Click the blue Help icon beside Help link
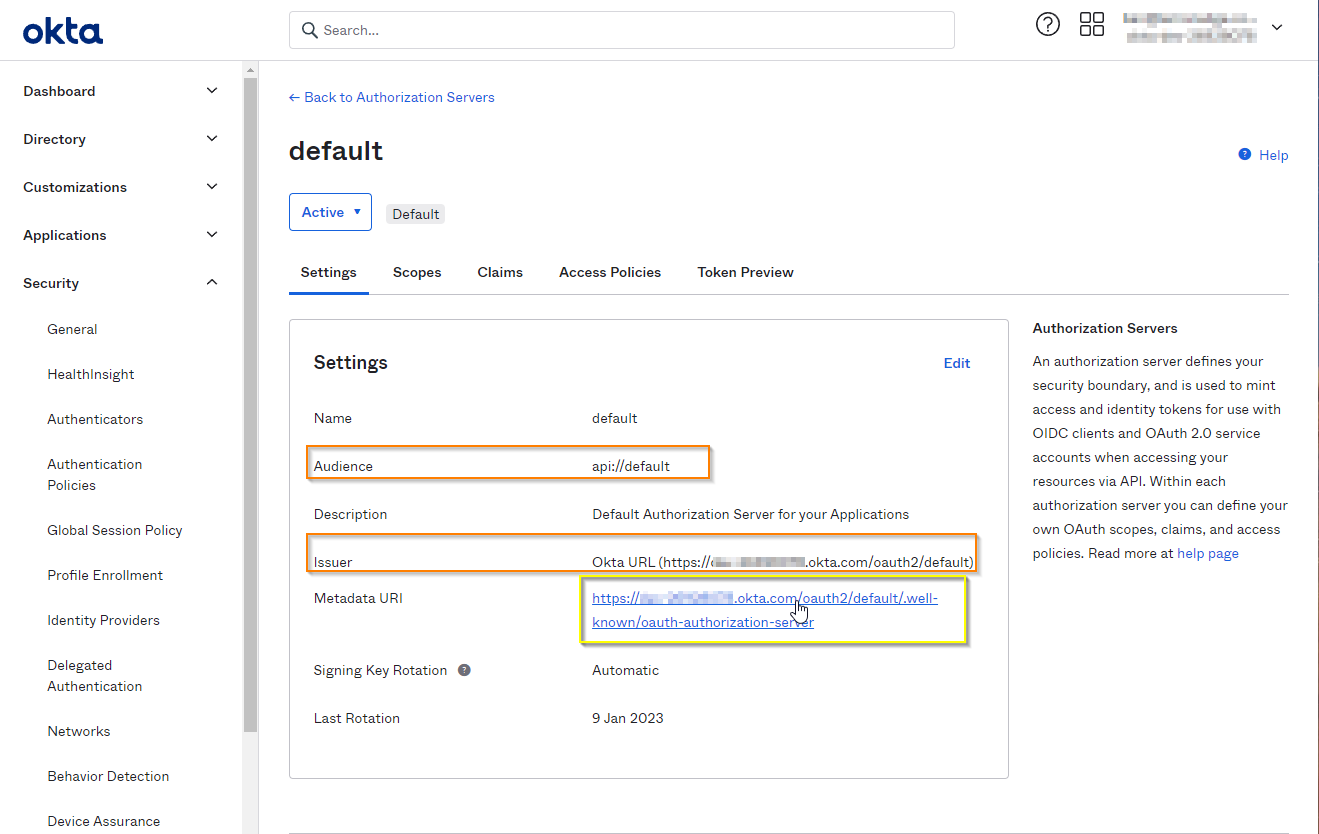 1245,154
